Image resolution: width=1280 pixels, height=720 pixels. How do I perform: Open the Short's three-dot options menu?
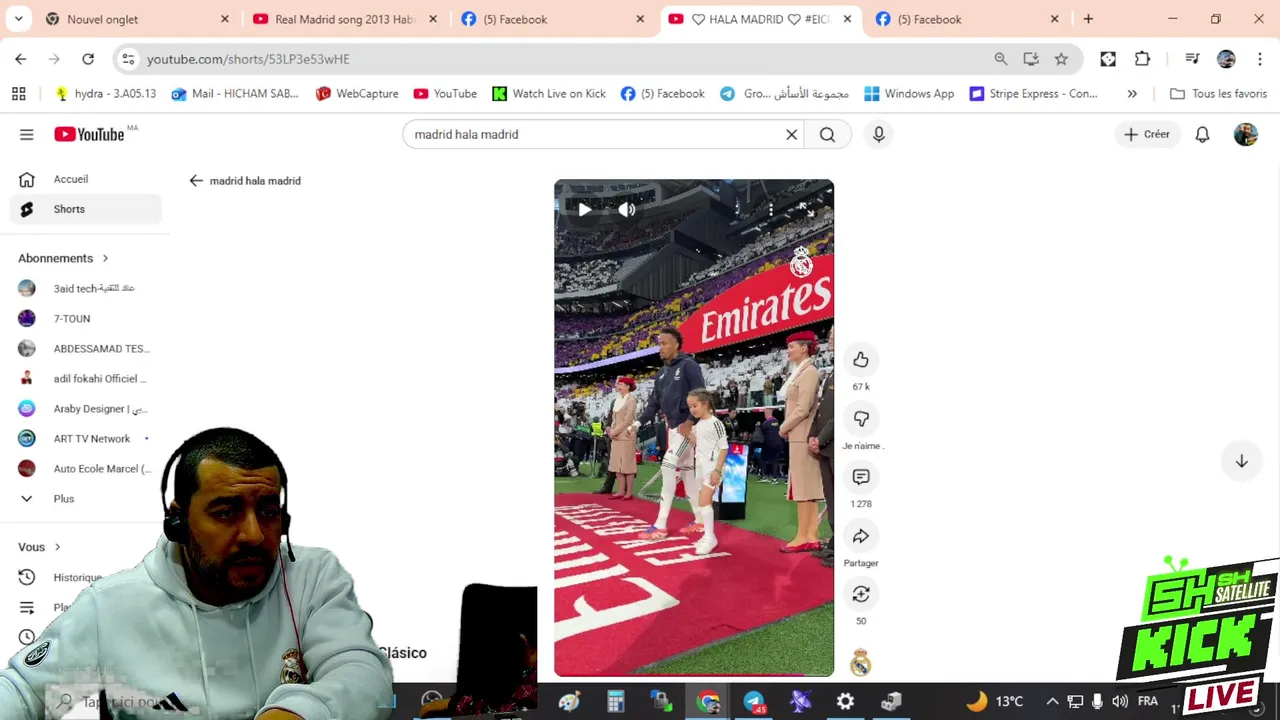click(770, 210)
